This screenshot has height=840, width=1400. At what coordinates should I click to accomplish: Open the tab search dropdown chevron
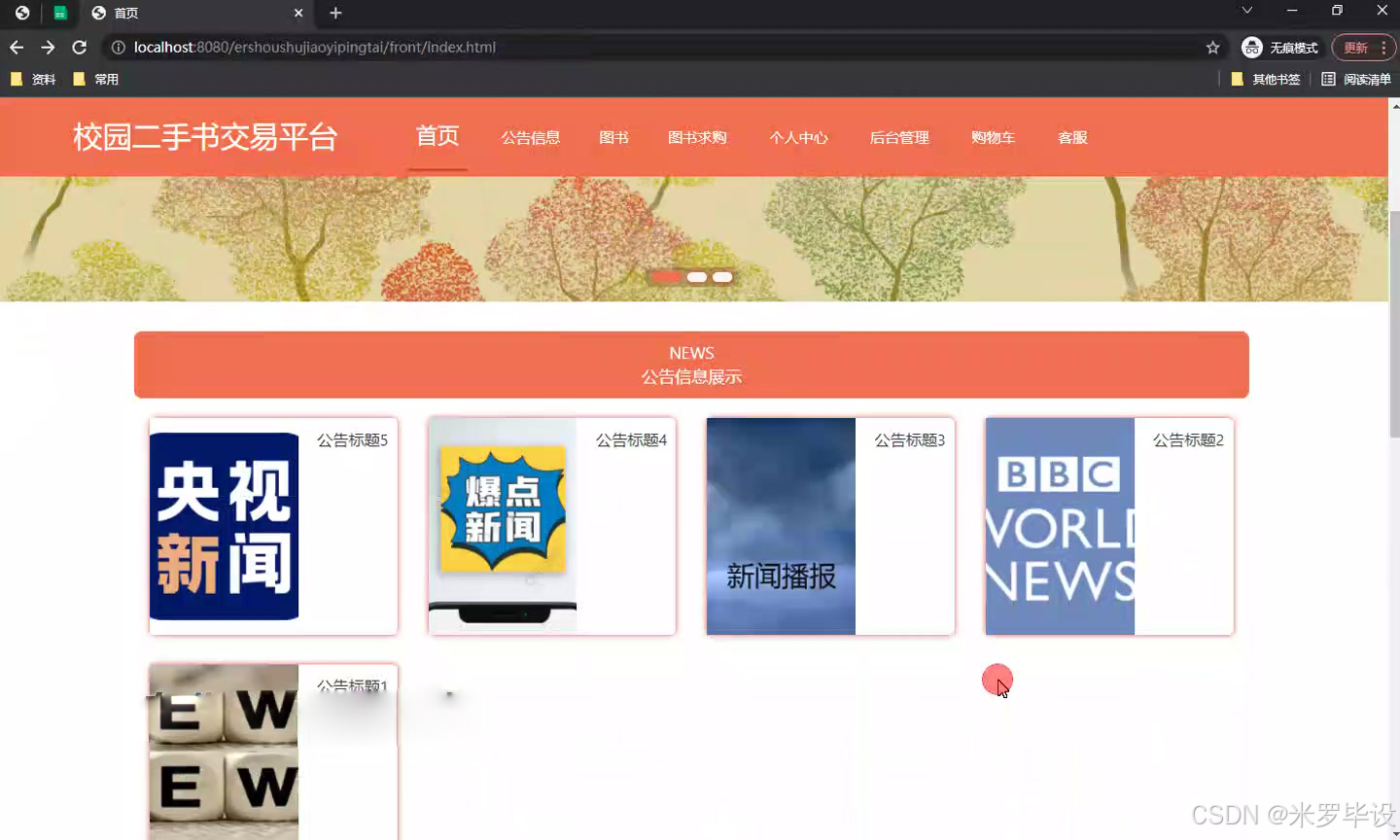(1246, 11)
